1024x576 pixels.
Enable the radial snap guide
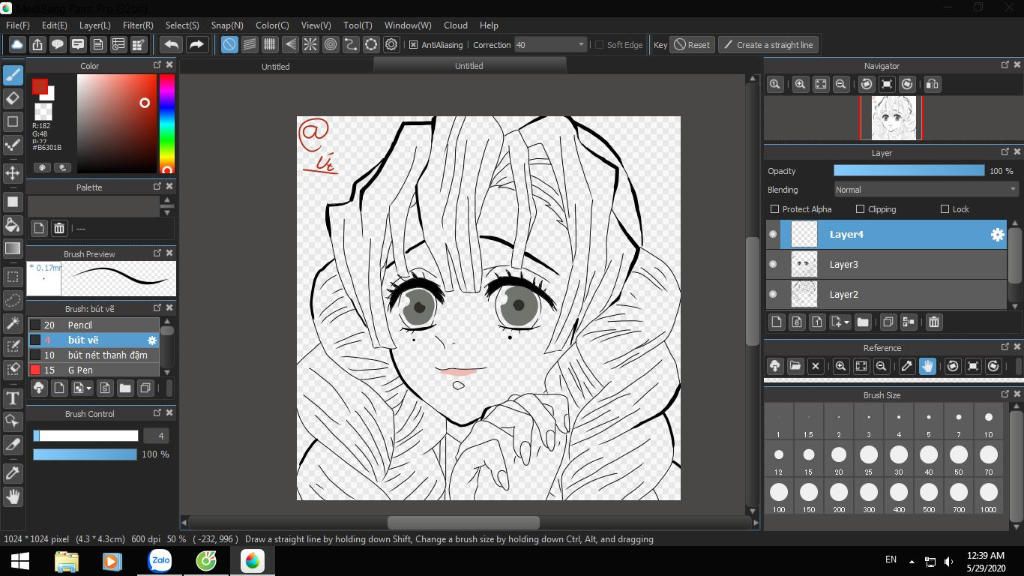pyautogui.click(x=310, y=44)
